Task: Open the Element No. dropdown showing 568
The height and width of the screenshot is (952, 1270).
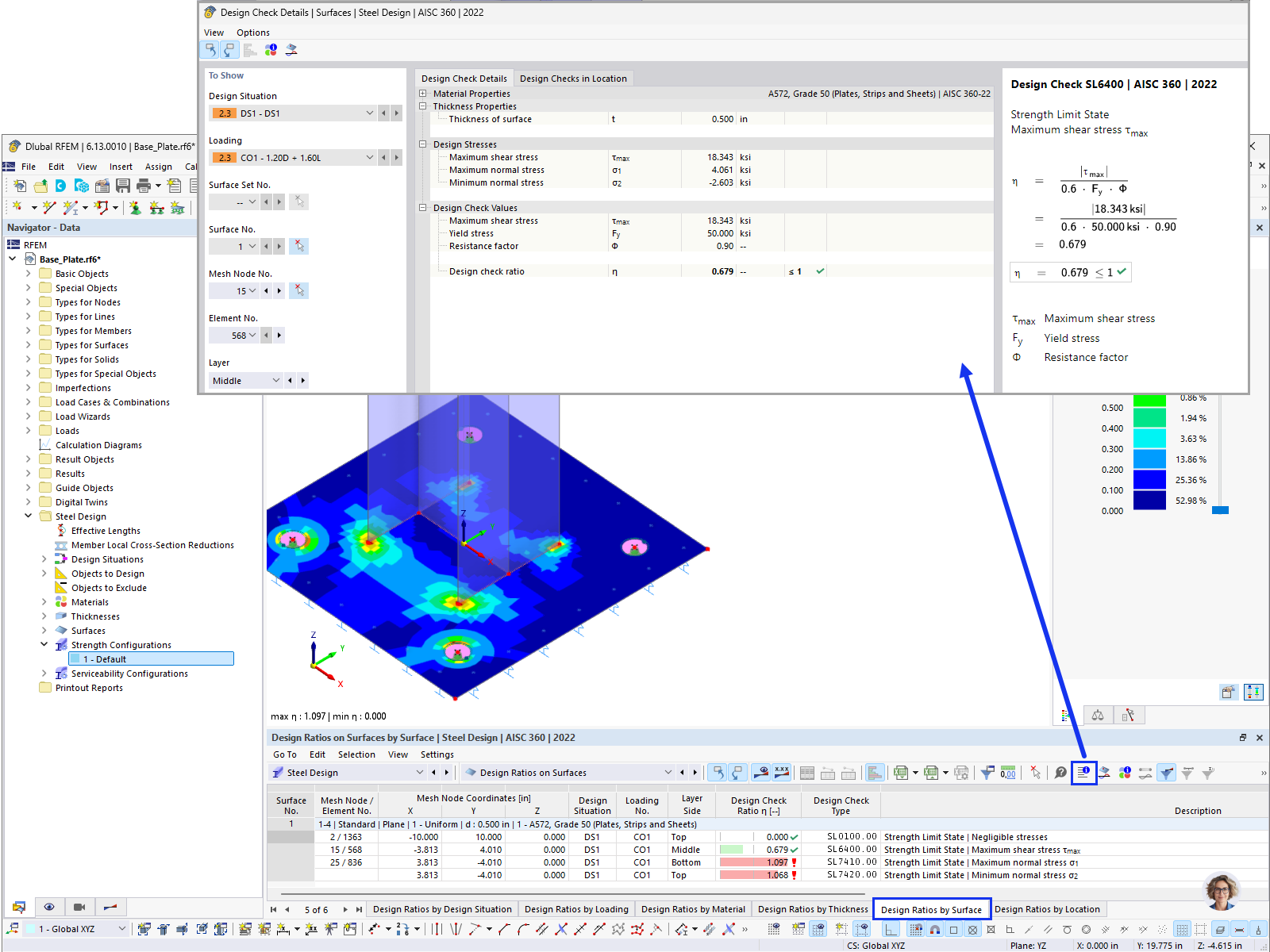Action: tap(234, 336)
